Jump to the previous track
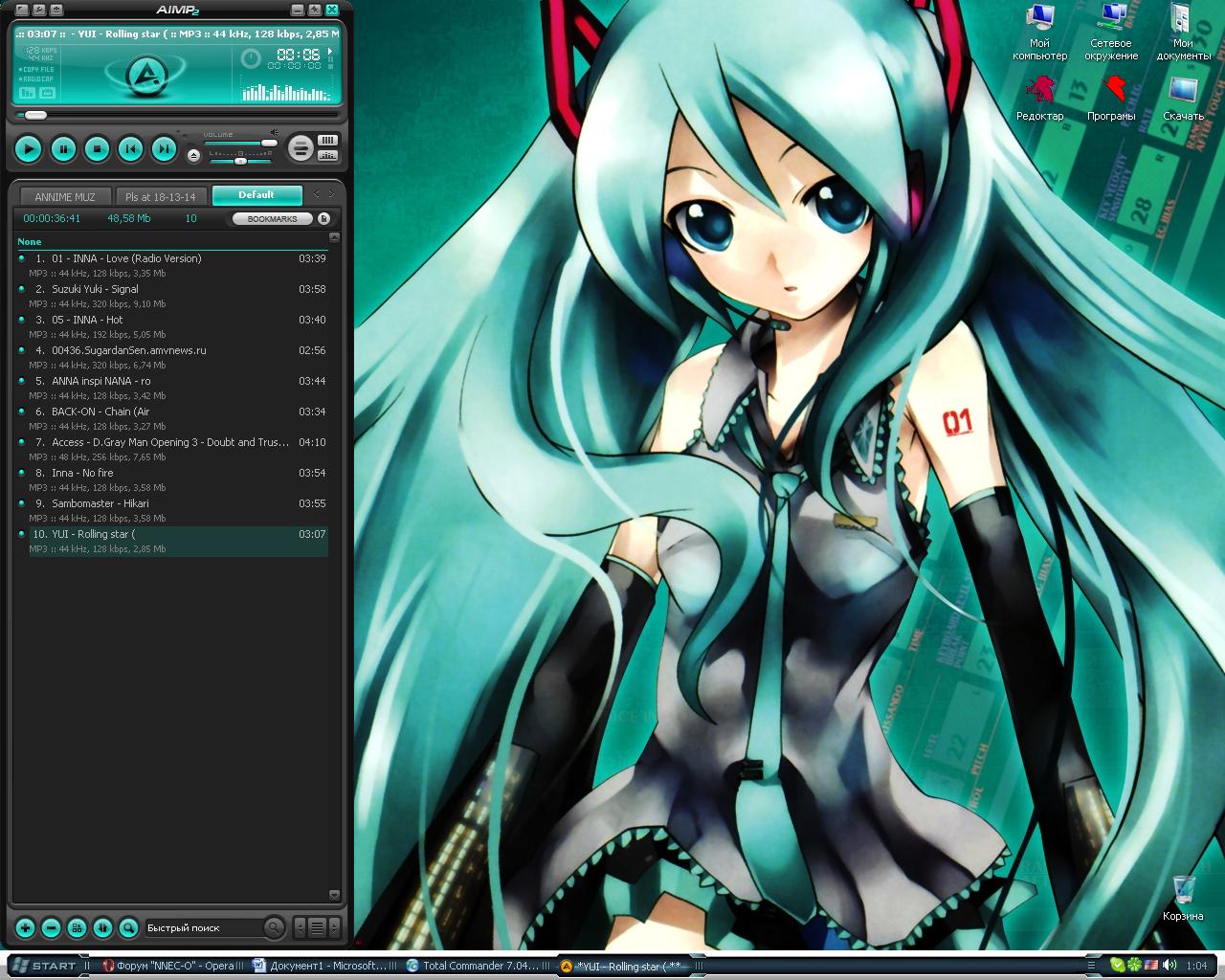Image resolution: width=1225 pixels, height=980 pixels. pos(130,148)
